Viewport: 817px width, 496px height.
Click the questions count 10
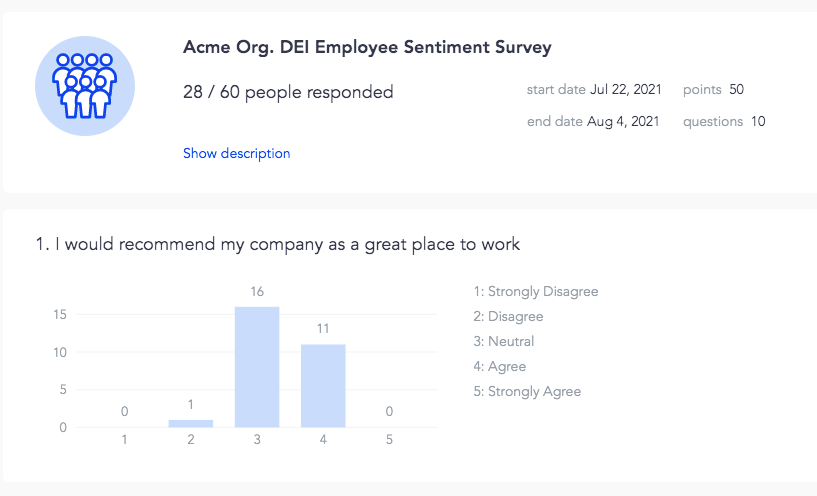coord(758,121)
